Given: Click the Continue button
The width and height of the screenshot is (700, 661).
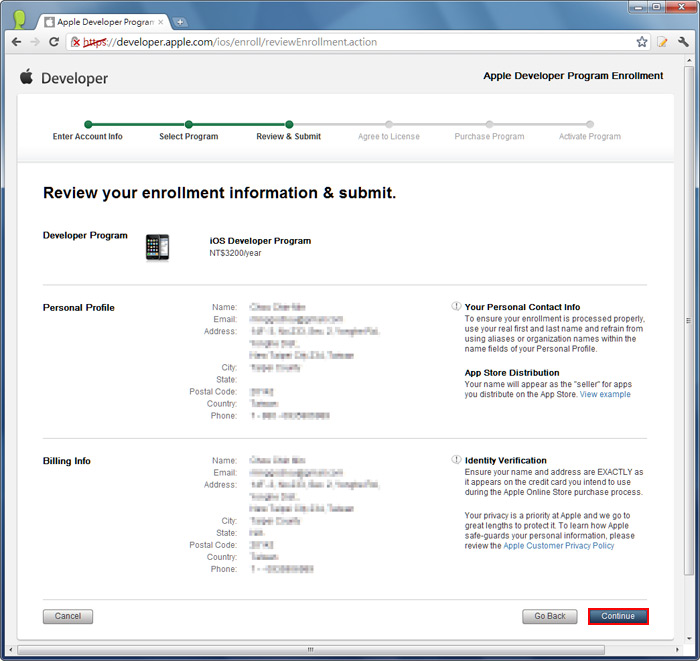Looking at the screenshot, I should [618, 616].
